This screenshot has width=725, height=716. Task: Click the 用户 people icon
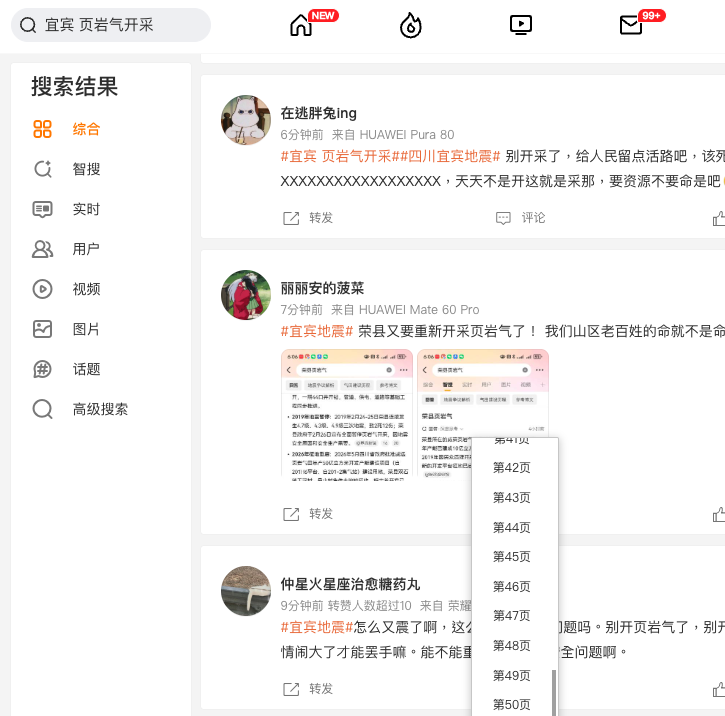43,249
